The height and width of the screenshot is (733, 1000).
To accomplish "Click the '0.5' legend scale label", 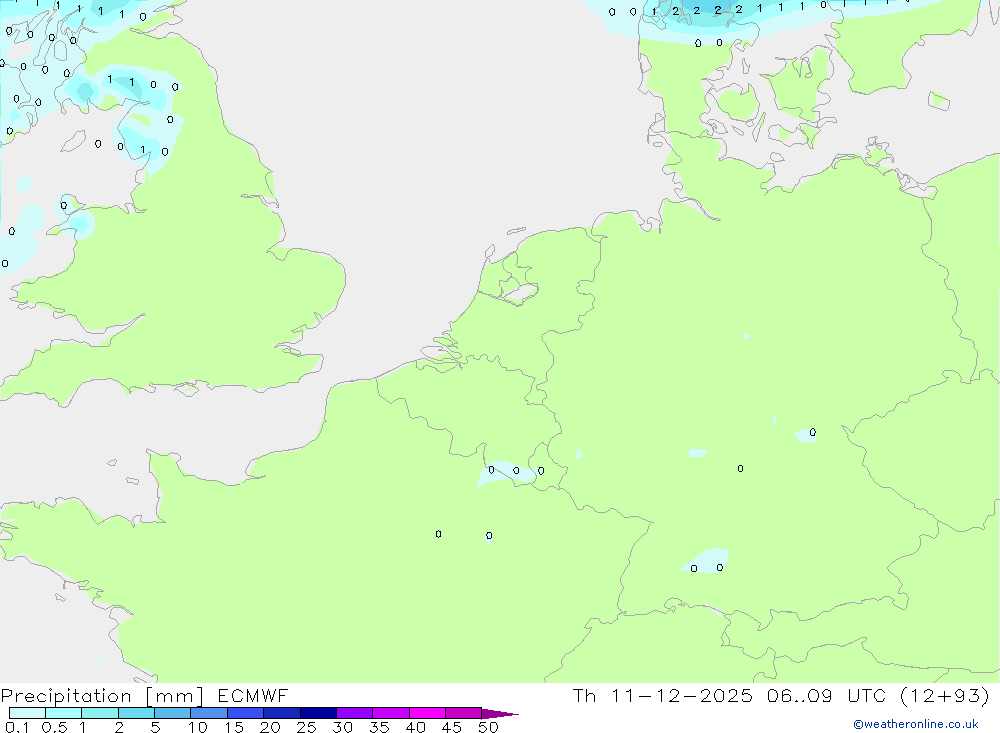I will coord(55,727).
